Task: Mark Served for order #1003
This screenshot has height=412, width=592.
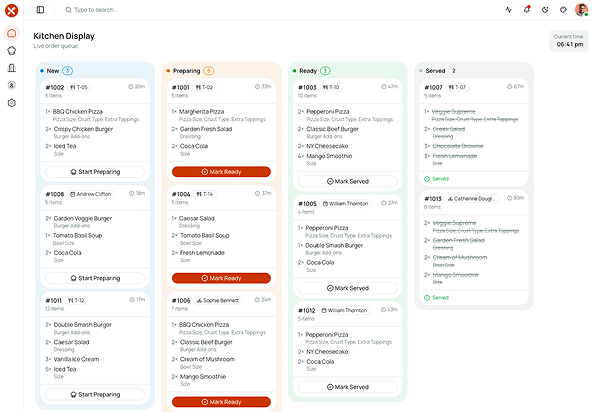Action: [x=348, y=182]
